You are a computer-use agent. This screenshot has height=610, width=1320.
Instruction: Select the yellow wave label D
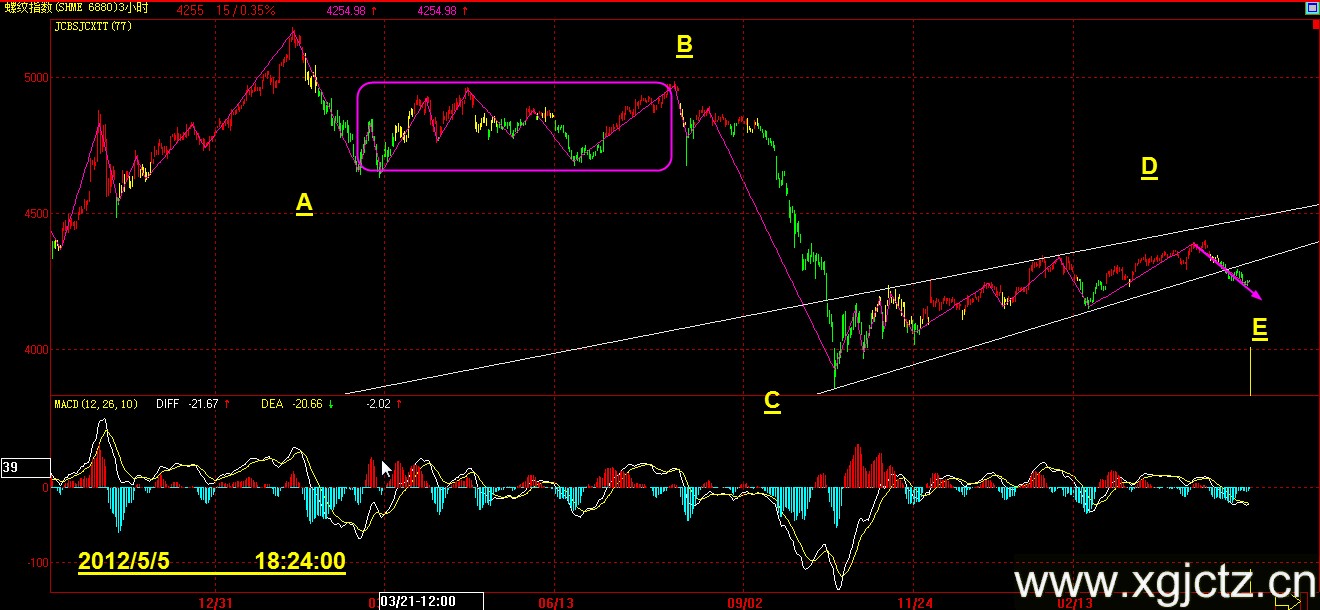pos(1149,168)
